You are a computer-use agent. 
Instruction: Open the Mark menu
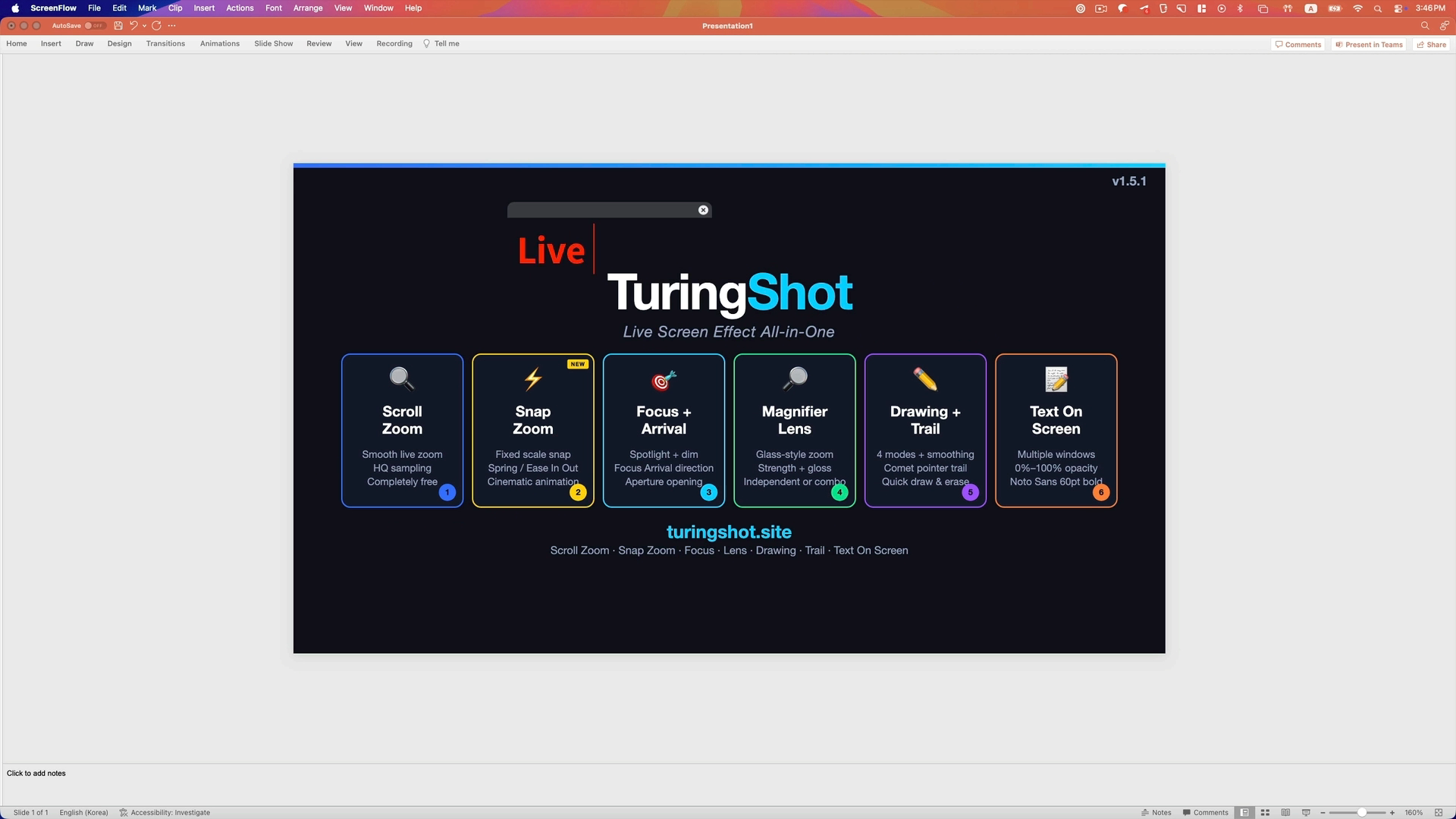147,8
